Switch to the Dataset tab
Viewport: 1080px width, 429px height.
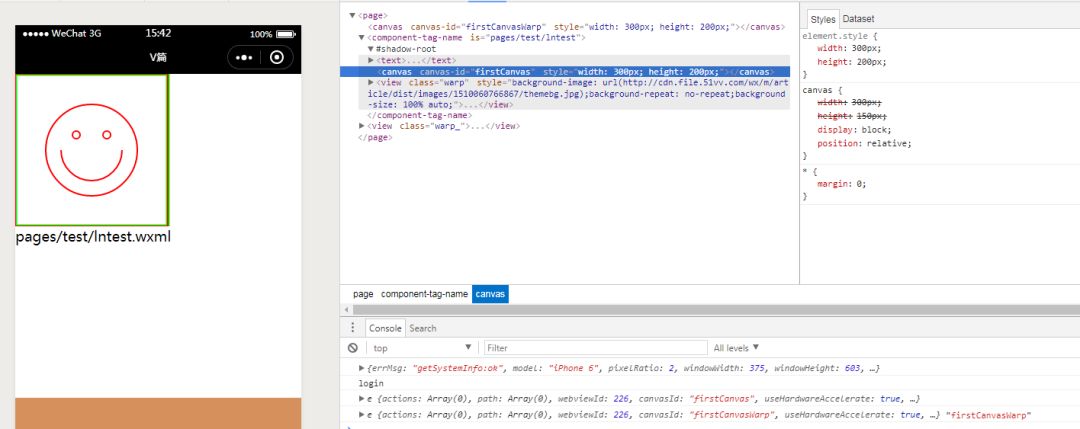(x=858, y=19)
